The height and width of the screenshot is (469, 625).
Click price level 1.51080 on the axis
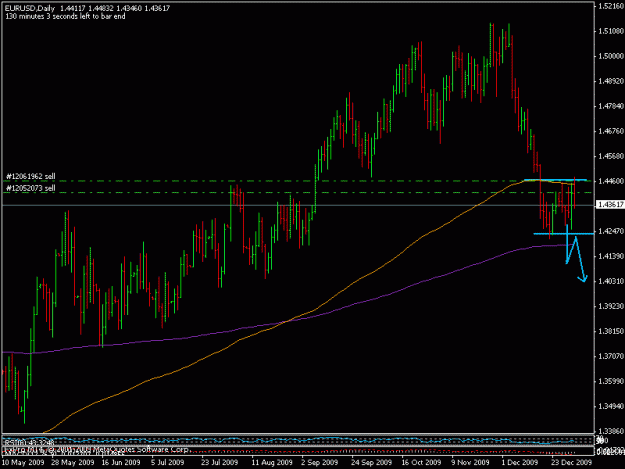tap(611, 31)
